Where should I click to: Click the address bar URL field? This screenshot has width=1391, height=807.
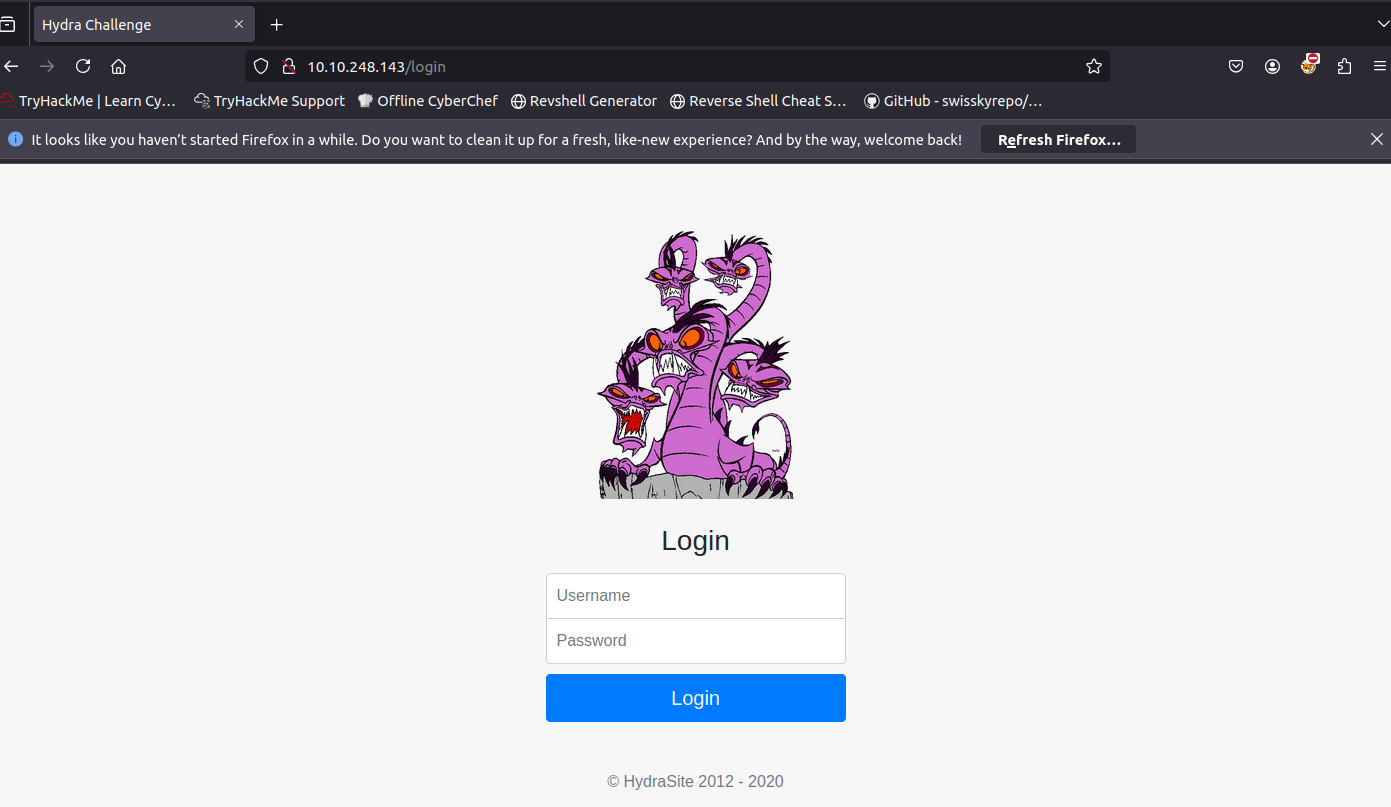click(x=677, y=67)
